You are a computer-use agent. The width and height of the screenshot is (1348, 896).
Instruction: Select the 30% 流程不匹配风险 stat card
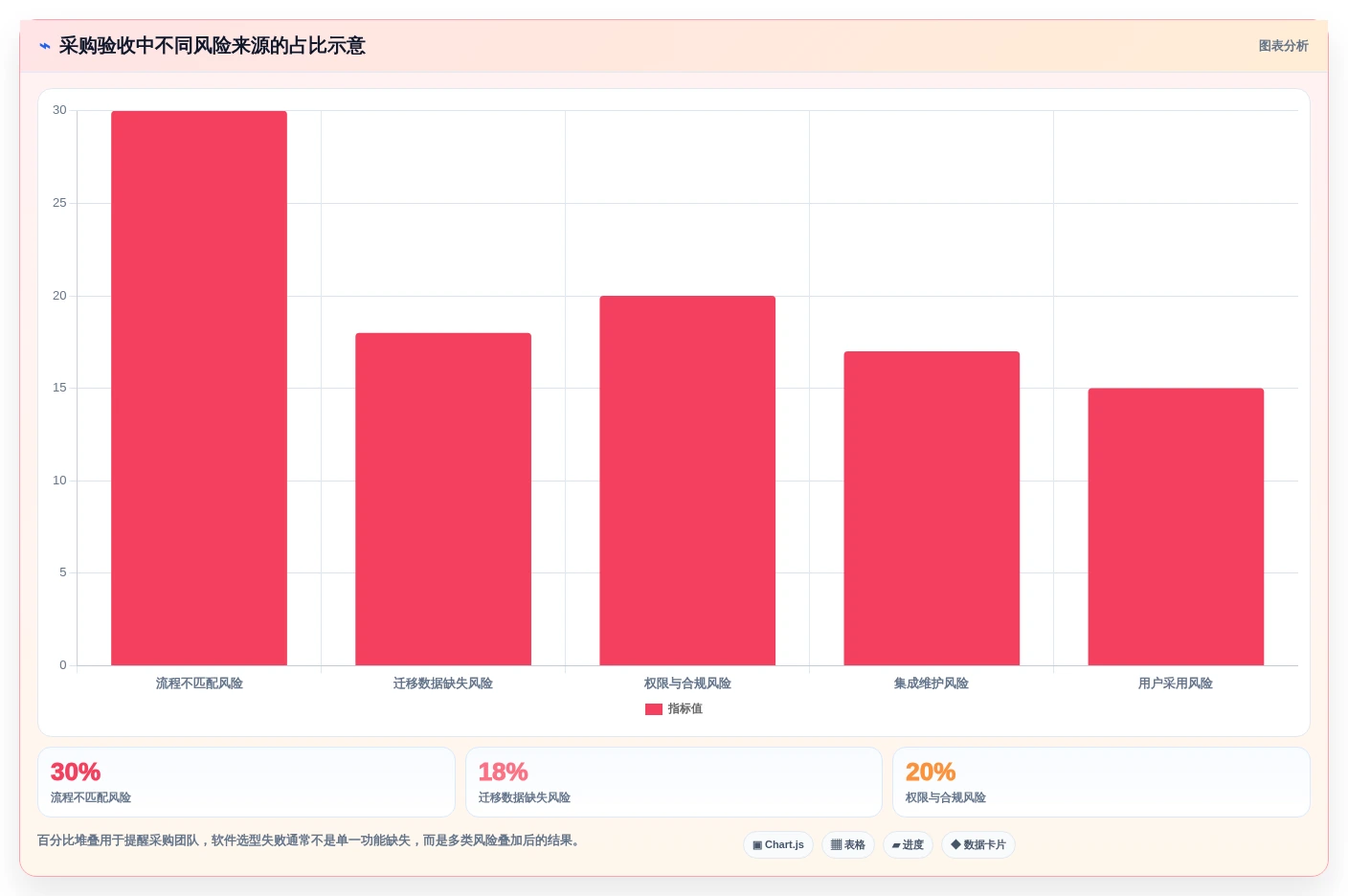(246, 782)
